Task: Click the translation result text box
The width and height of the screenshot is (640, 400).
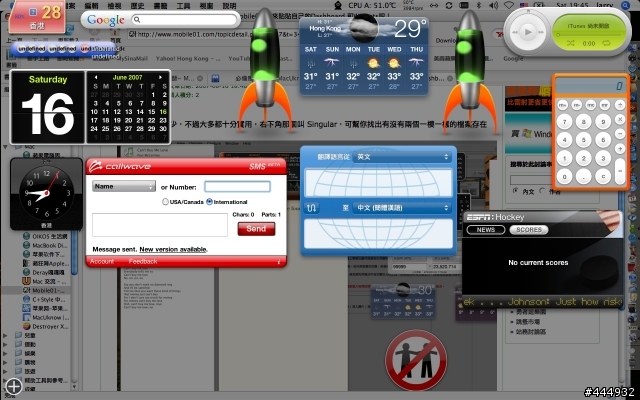Action: tap(378, 234)
